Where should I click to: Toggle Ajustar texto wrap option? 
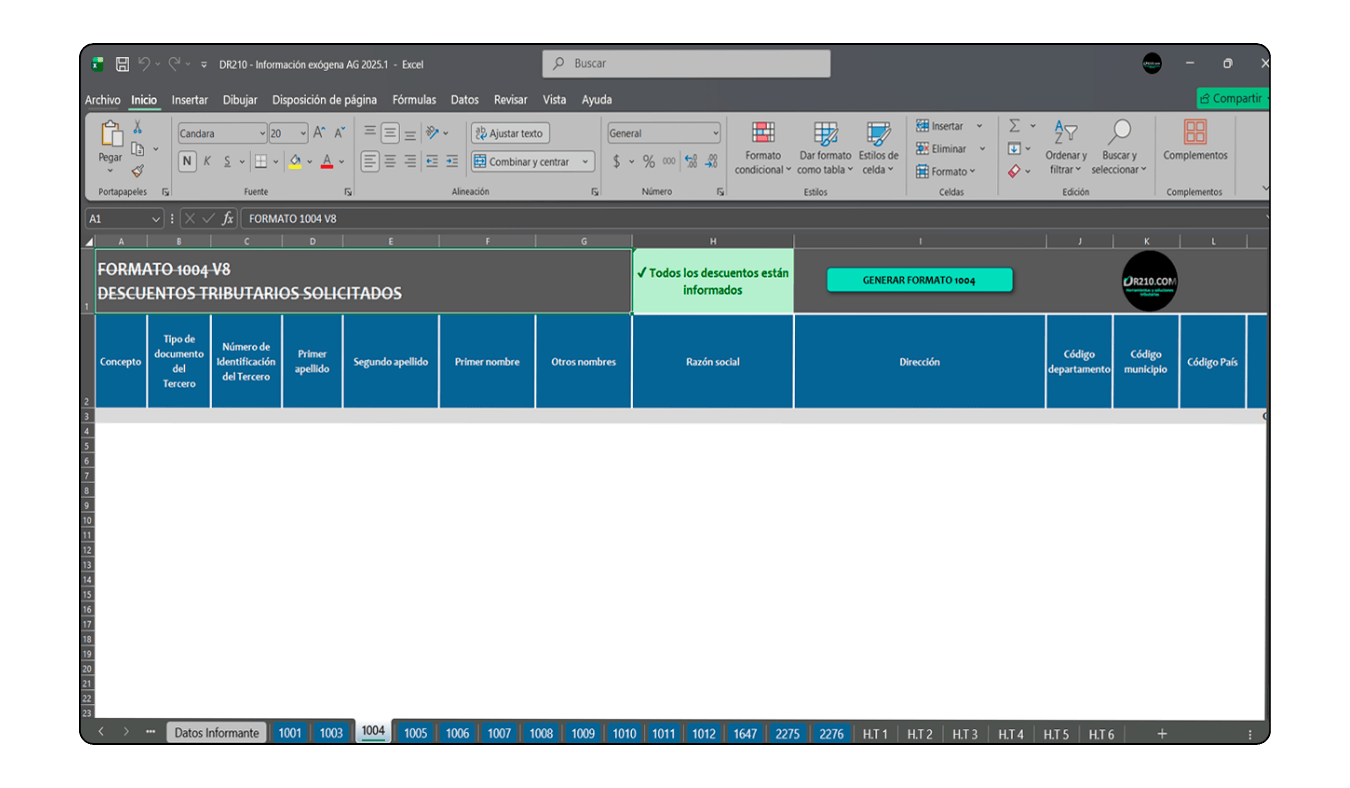coord(510,134)
